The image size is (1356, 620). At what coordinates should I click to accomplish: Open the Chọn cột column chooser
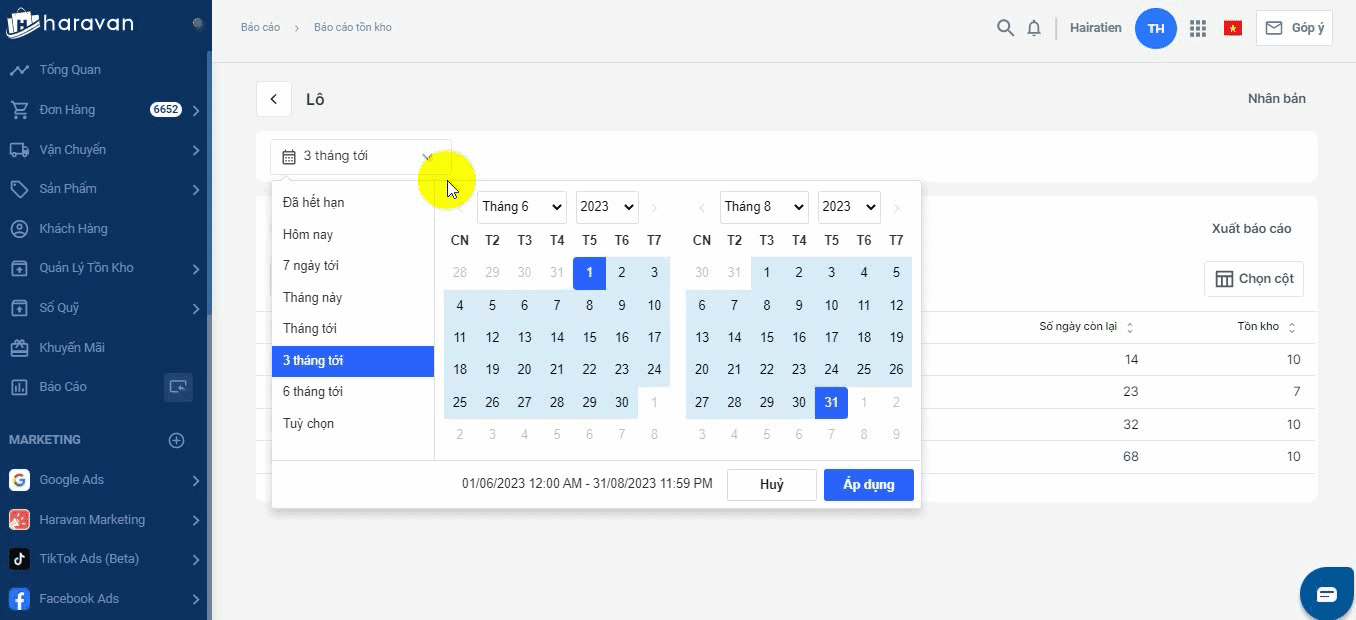[x=1254, y=279]
